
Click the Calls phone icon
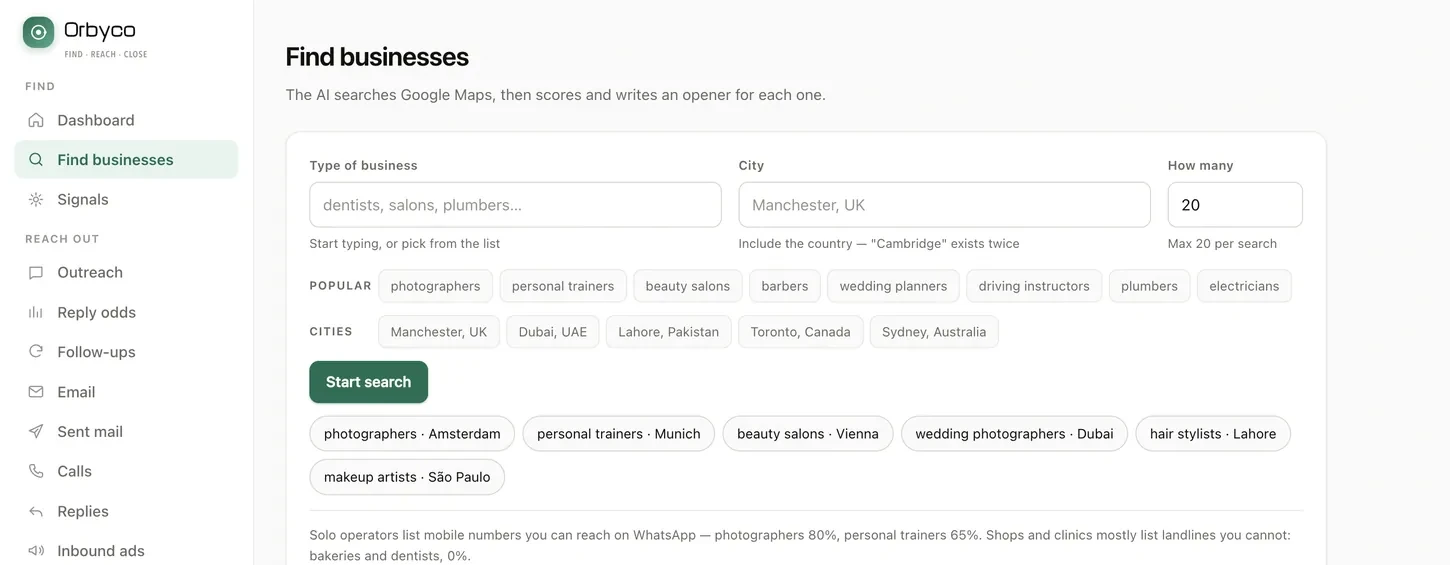pyautogui.click(x=36, y=471)
